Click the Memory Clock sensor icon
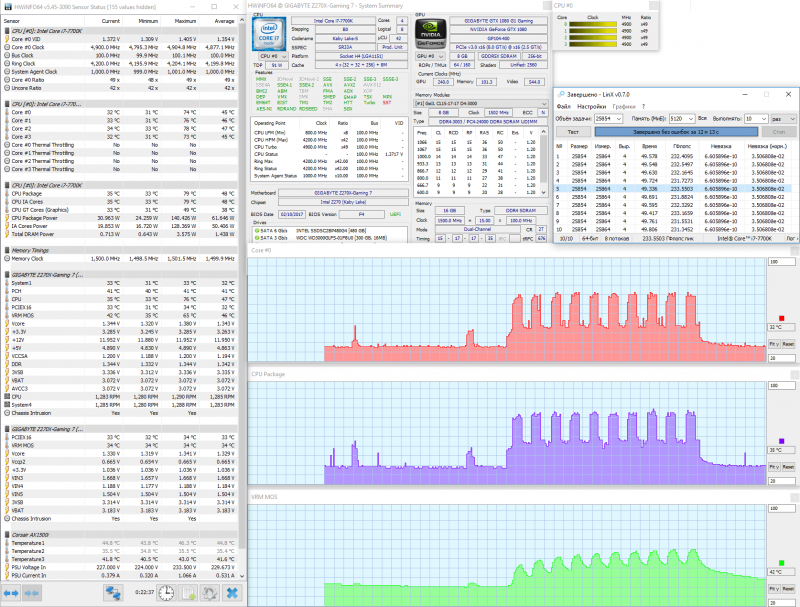Viewport: 800px width, 607px height. click(7, 259)
